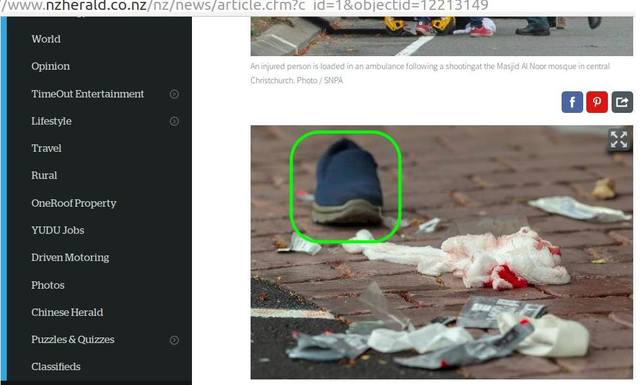Click the browser address bar URL
This screenshot has height=385, width=640.
coord(245,6)
